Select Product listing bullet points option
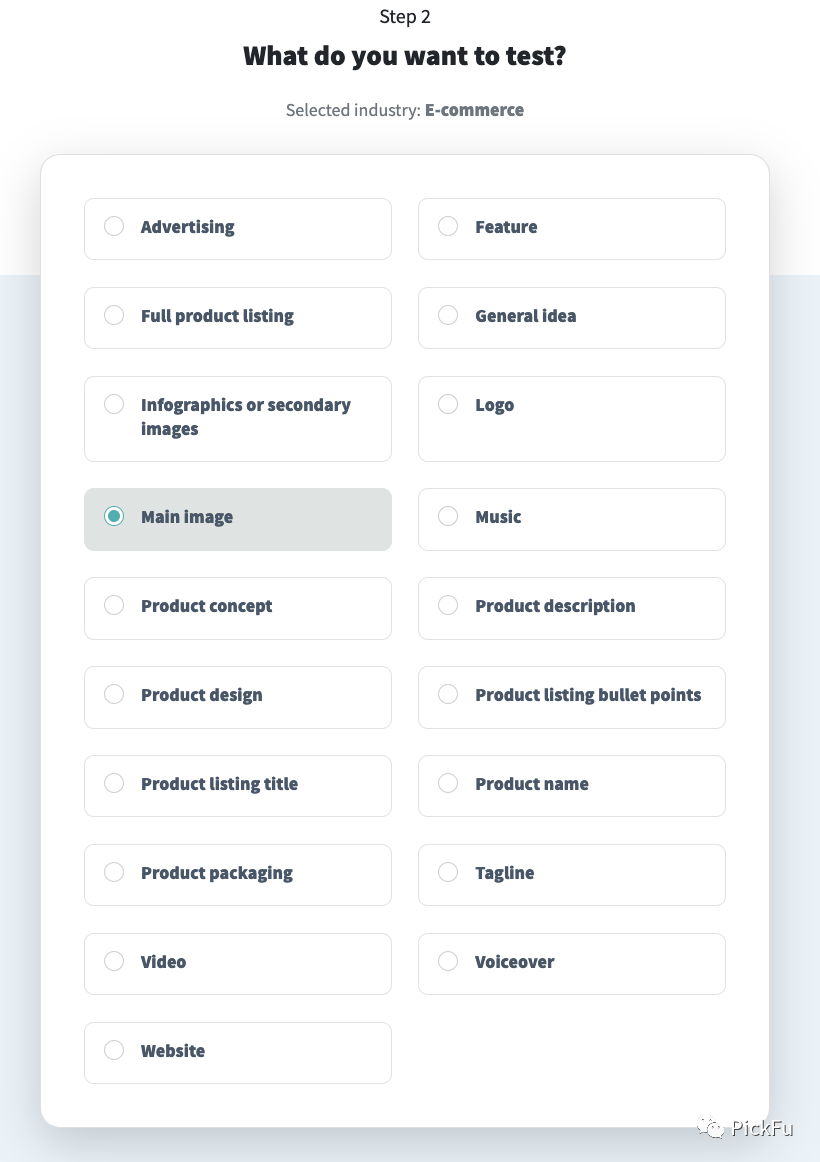The image size is (820, 1162). [448, 695]
